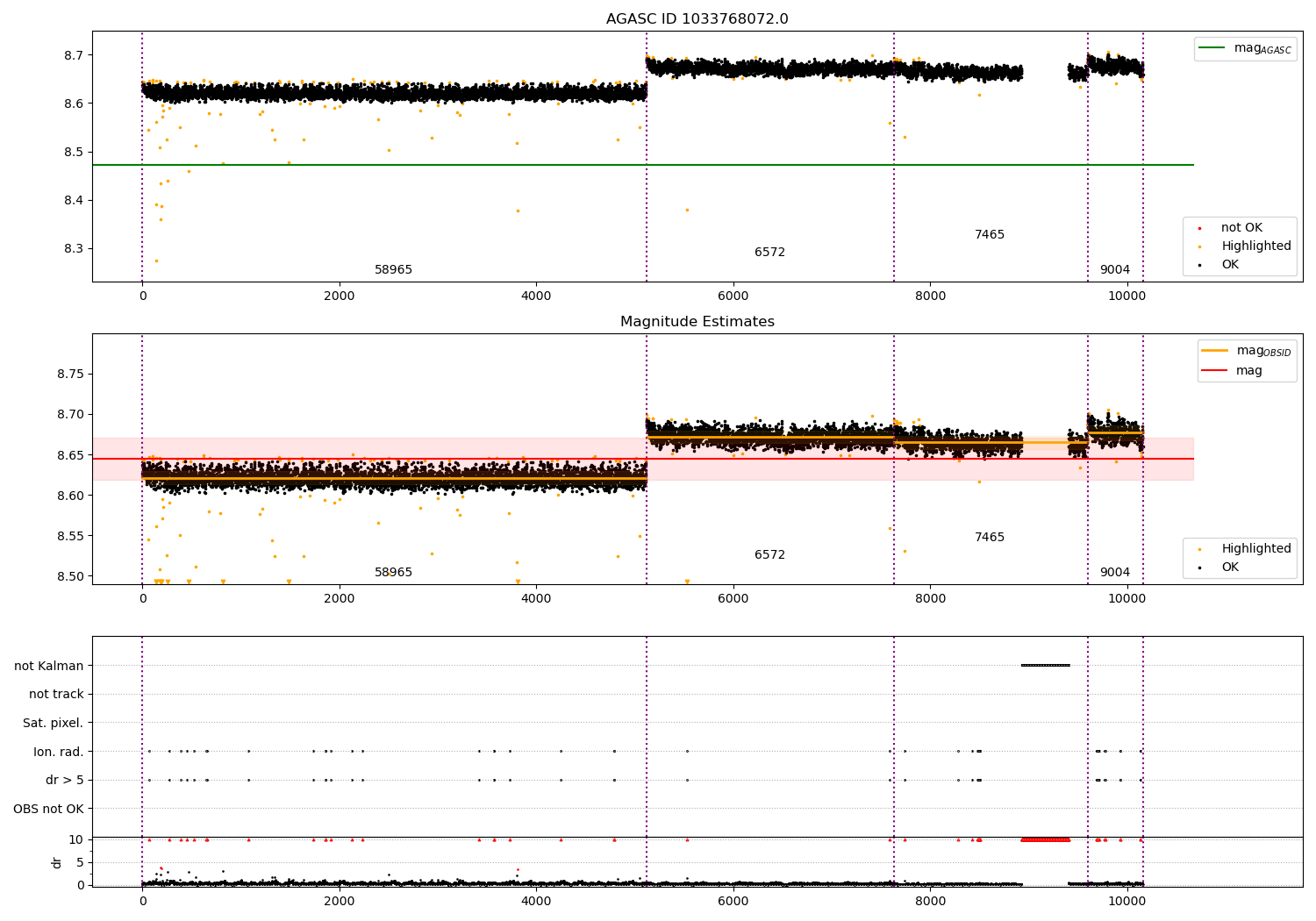
Task: Click the 'Highlighted' legend entry in the top plot
Action: coord(1246,246)
